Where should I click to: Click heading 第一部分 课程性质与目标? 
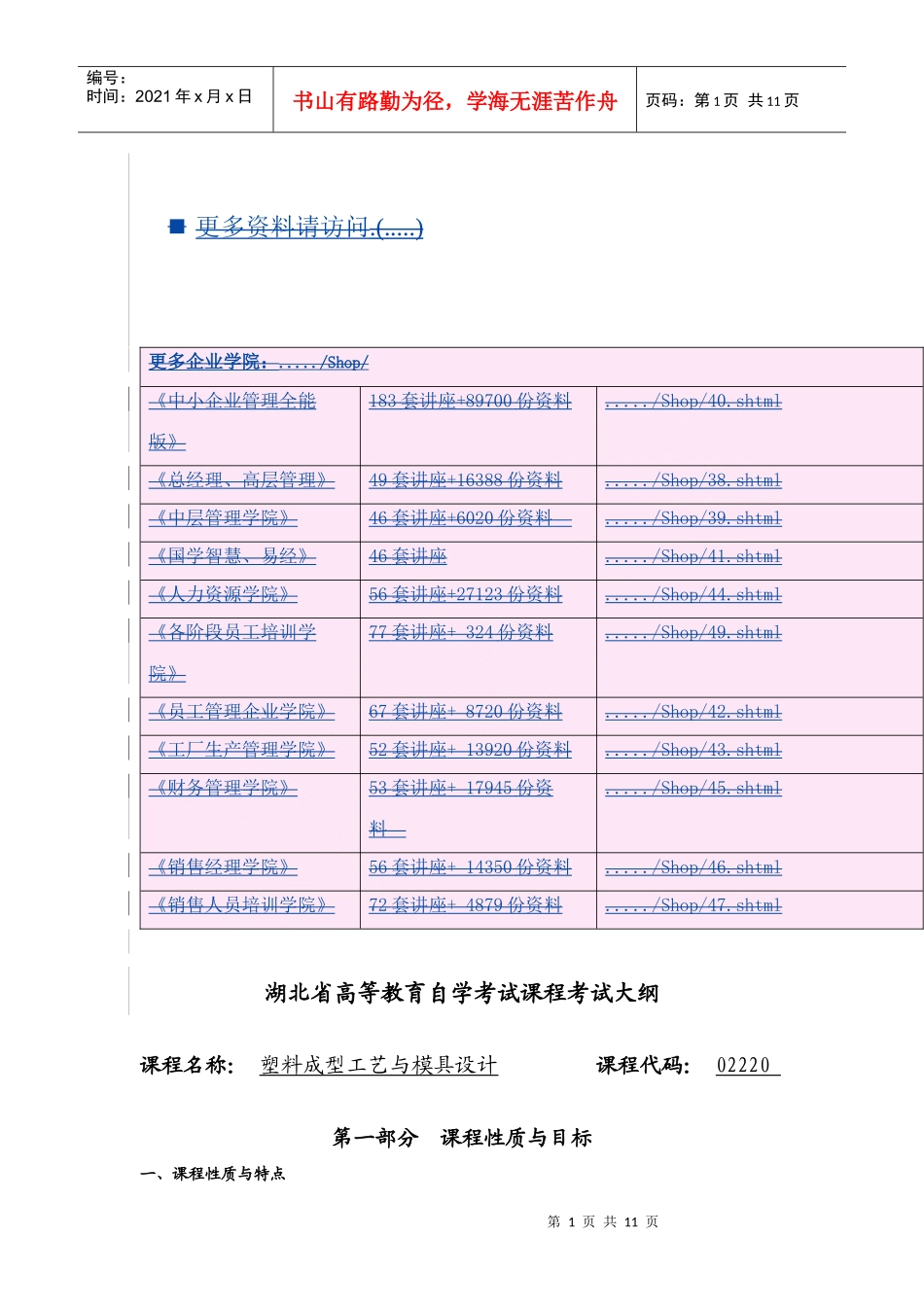pyautogui.click(x=462, y=1137)
